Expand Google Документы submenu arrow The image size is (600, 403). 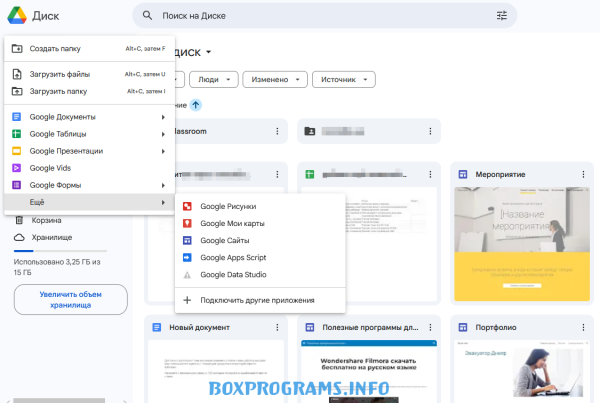click(163, 117)
